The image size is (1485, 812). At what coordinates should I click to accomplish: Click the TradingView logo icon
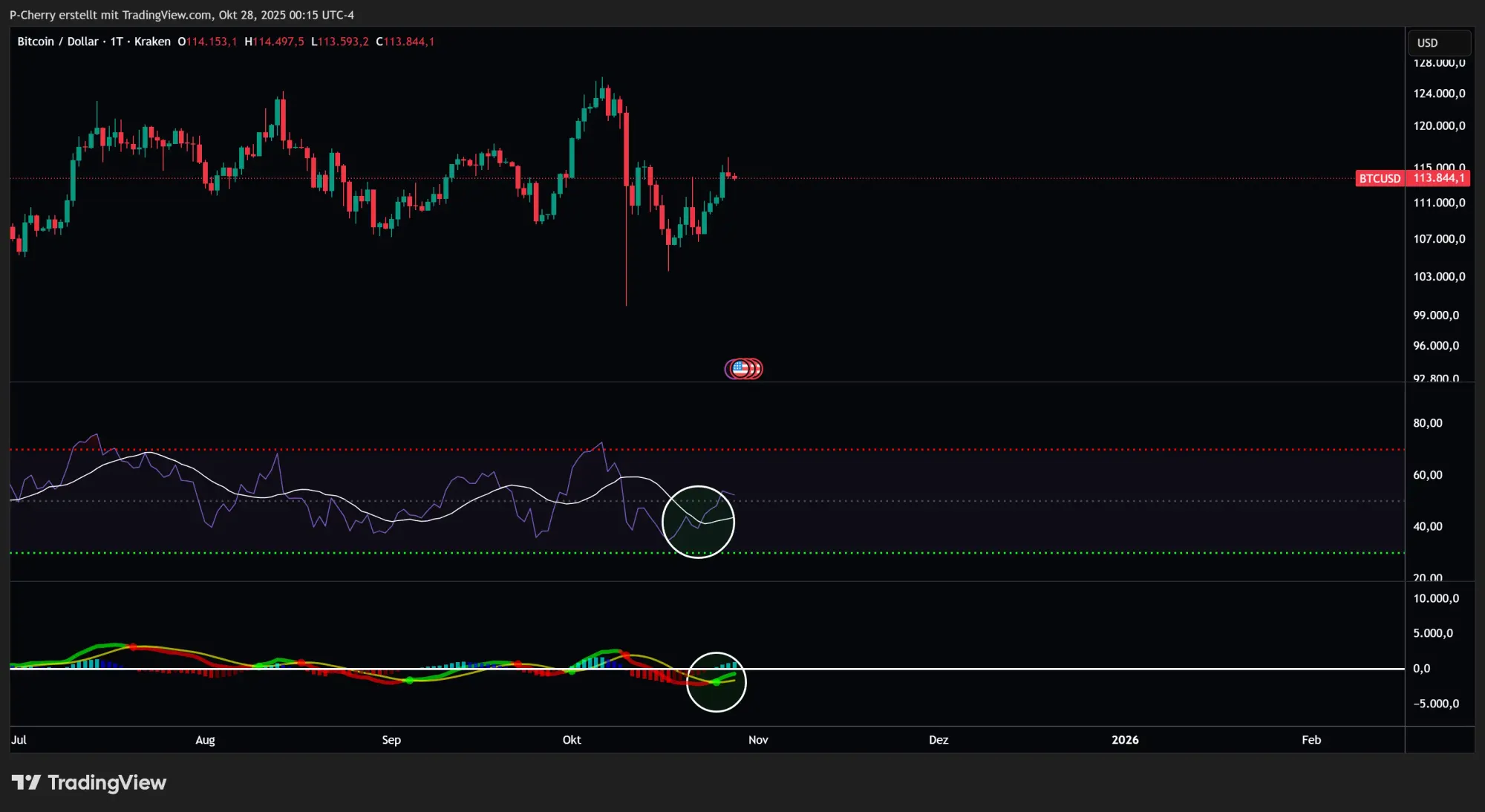tap(26, 782)
